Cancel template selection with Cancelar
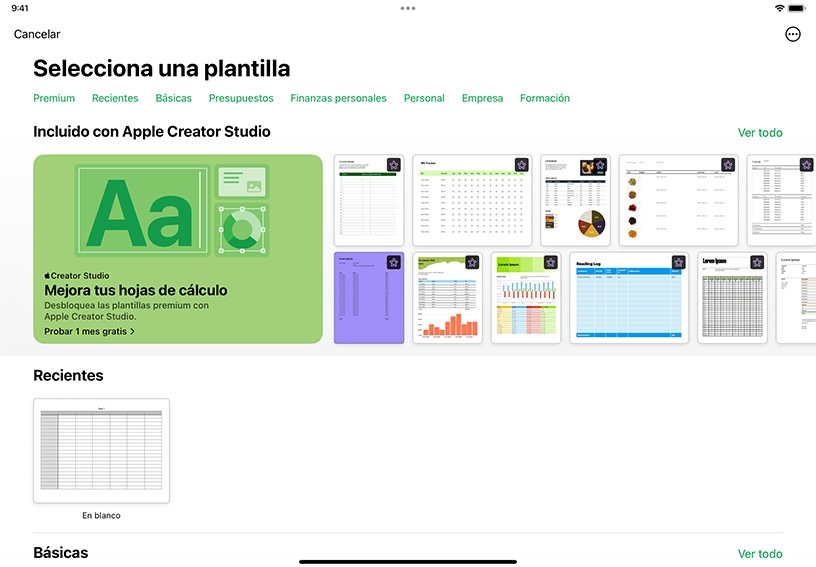The width and height of the screenshot is (816, 567). (37, 34)
